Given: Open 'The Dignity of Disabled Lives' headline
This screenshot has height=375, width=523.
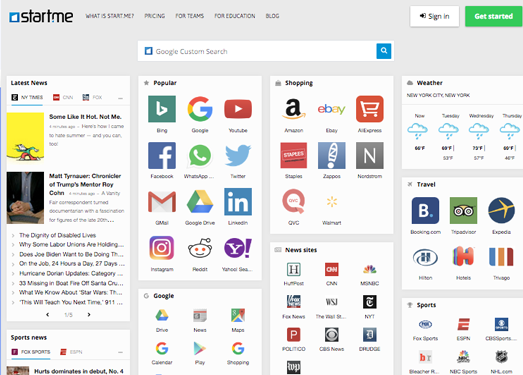Looking at the screenshot, I should (x=57, y=235).
